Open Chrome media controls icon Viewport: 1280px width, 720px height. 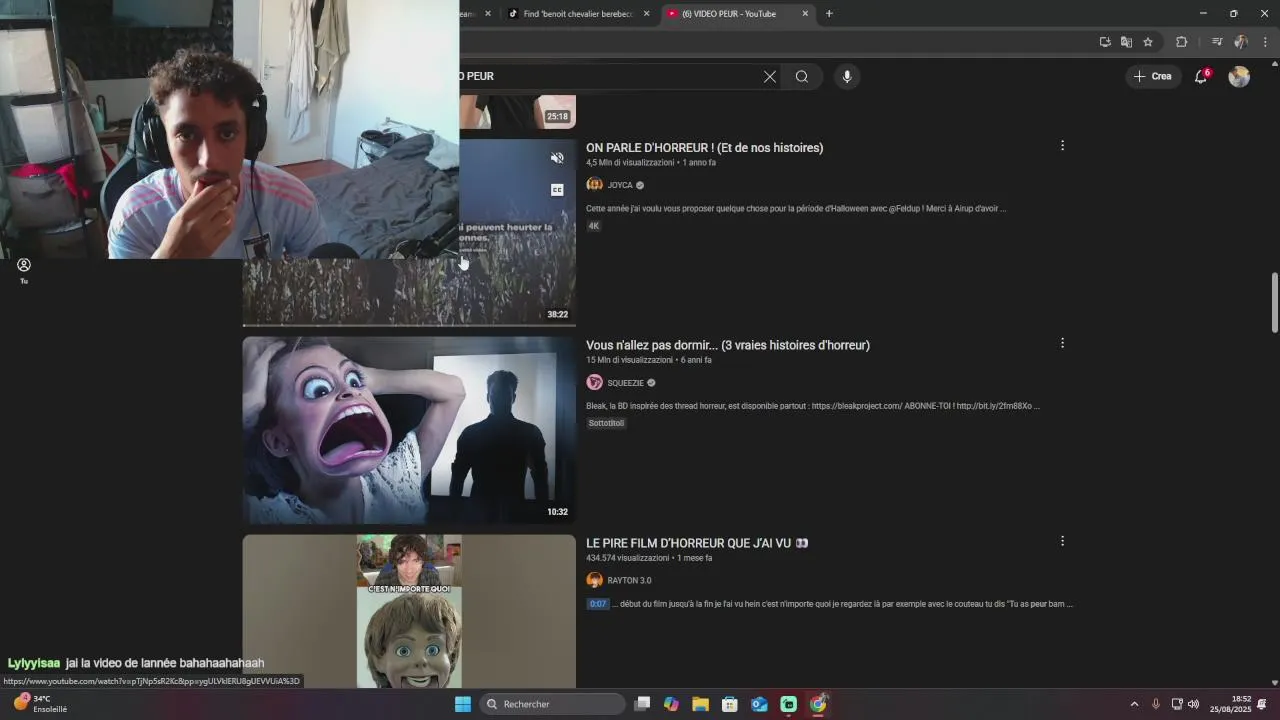coord(1217,42)
